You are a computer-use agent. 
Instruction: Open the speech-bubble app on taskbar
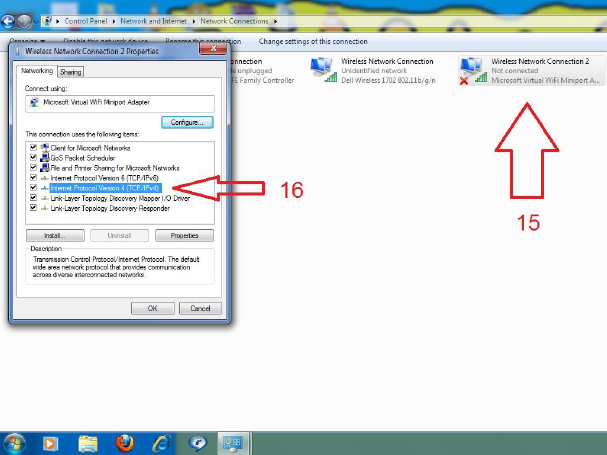198,444
